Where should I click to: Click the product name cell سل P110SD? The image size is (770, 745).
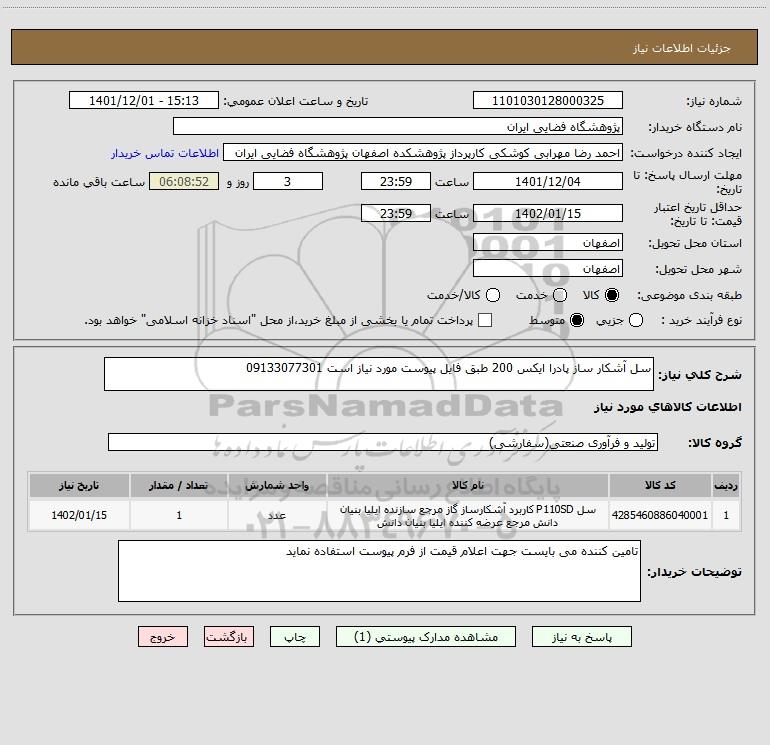tap(468, 515)
